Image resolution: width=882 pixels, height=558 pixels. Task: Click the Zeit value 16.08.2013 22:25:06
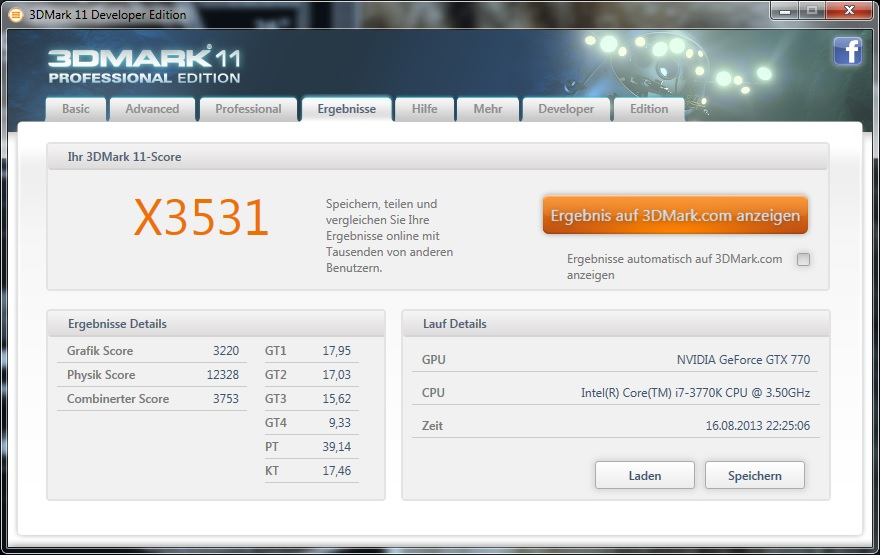pyautogui.click(x=758, y=426)
